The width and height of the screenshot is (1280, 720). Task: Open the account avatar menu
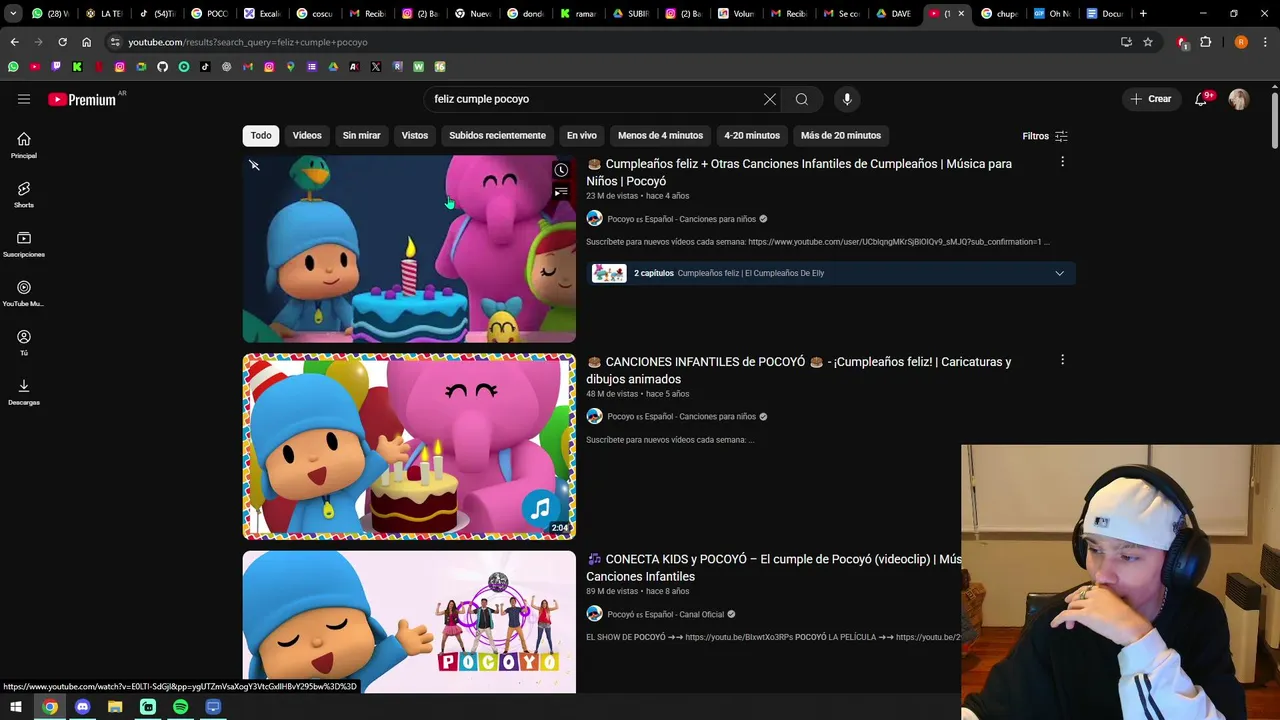[x=1239, y=99]
